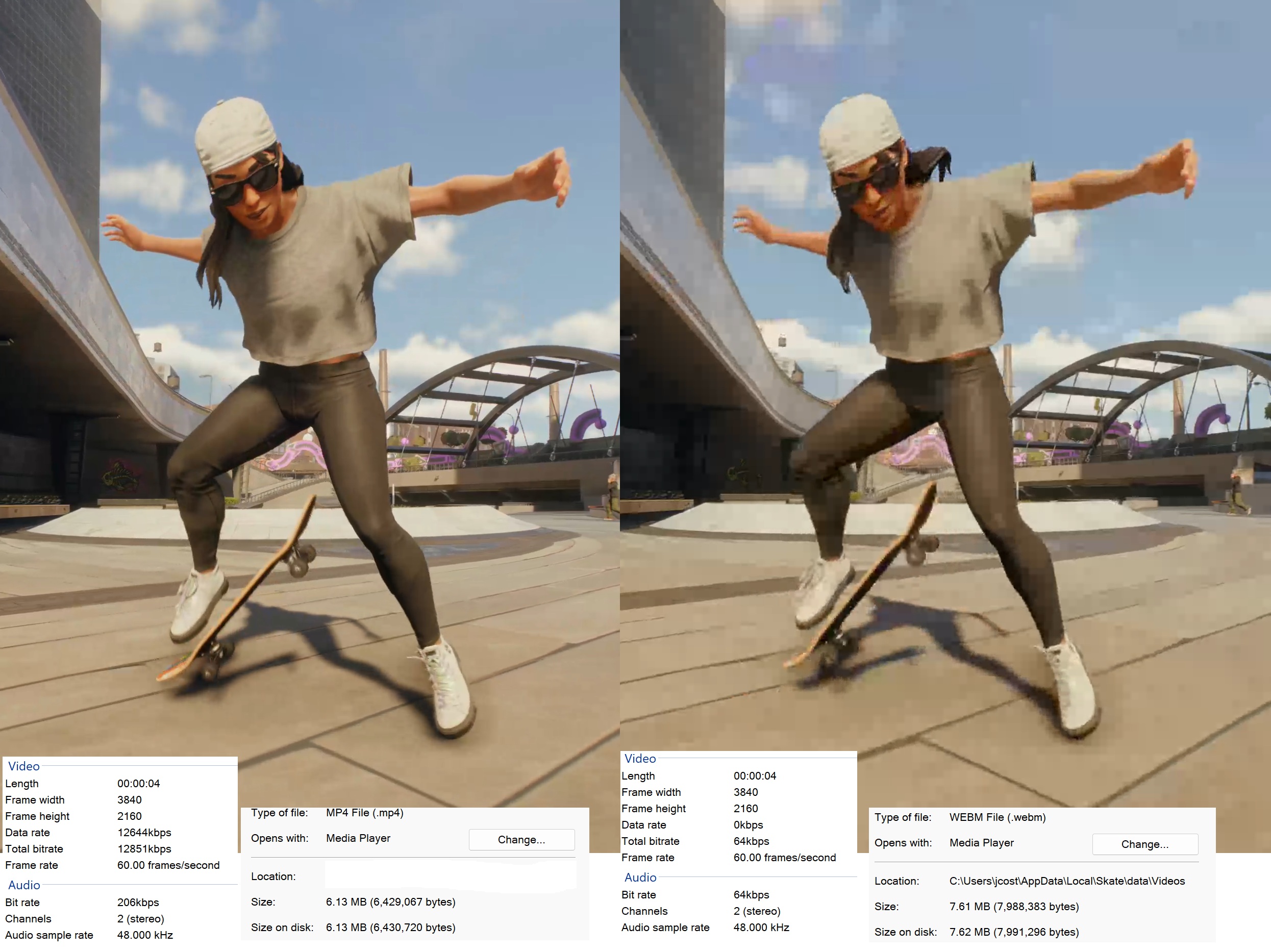Screen dimensions: 1271x952
Task: Click the MP4 File (.mp4) type text
Action: click(364, 812)
